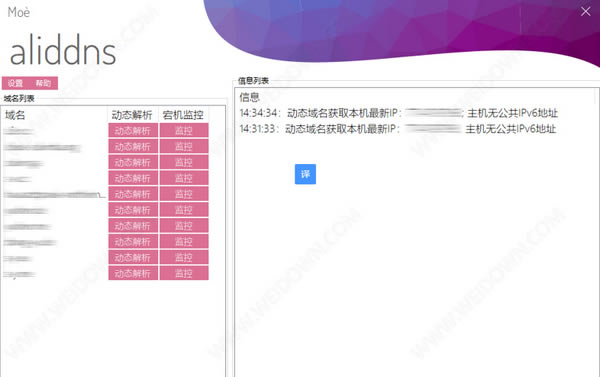Select the 14:34:34 log entry

398,113
